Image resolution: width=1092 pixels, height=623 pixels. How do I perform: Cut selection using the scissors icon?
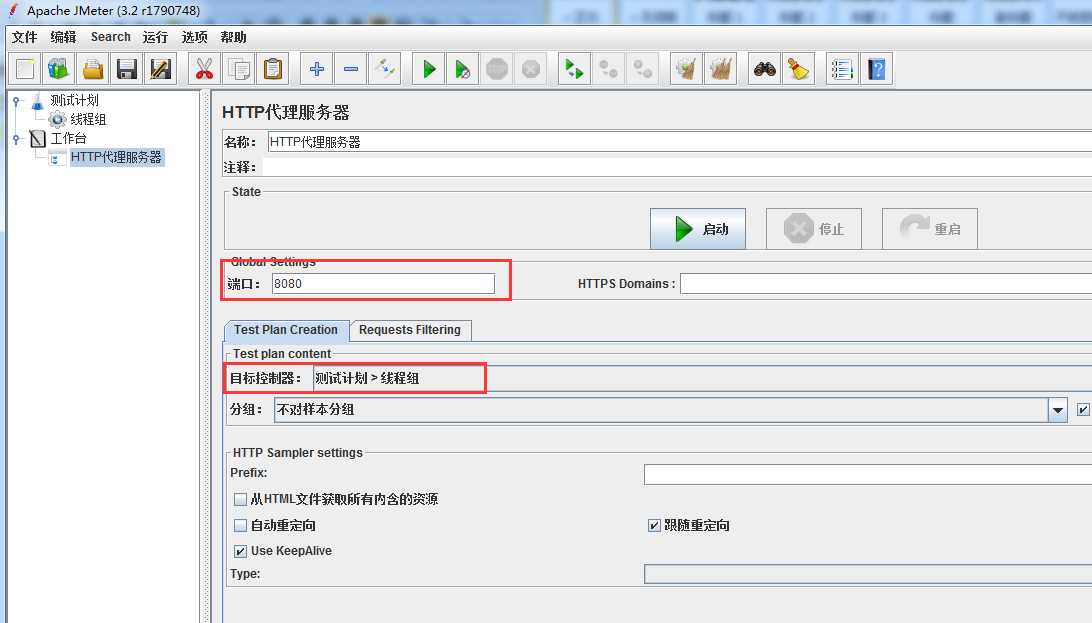[x=204, y=69]
